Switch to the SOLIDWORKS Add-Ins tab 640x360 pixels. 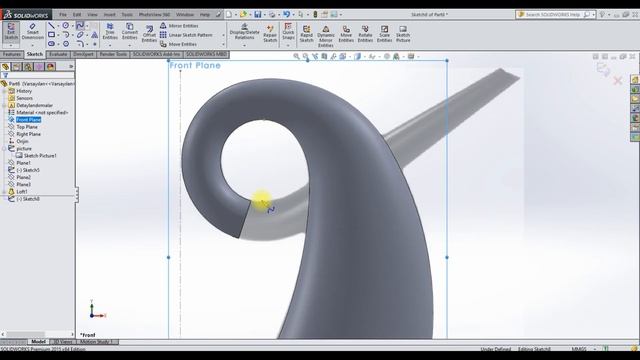tap(156, 54)
